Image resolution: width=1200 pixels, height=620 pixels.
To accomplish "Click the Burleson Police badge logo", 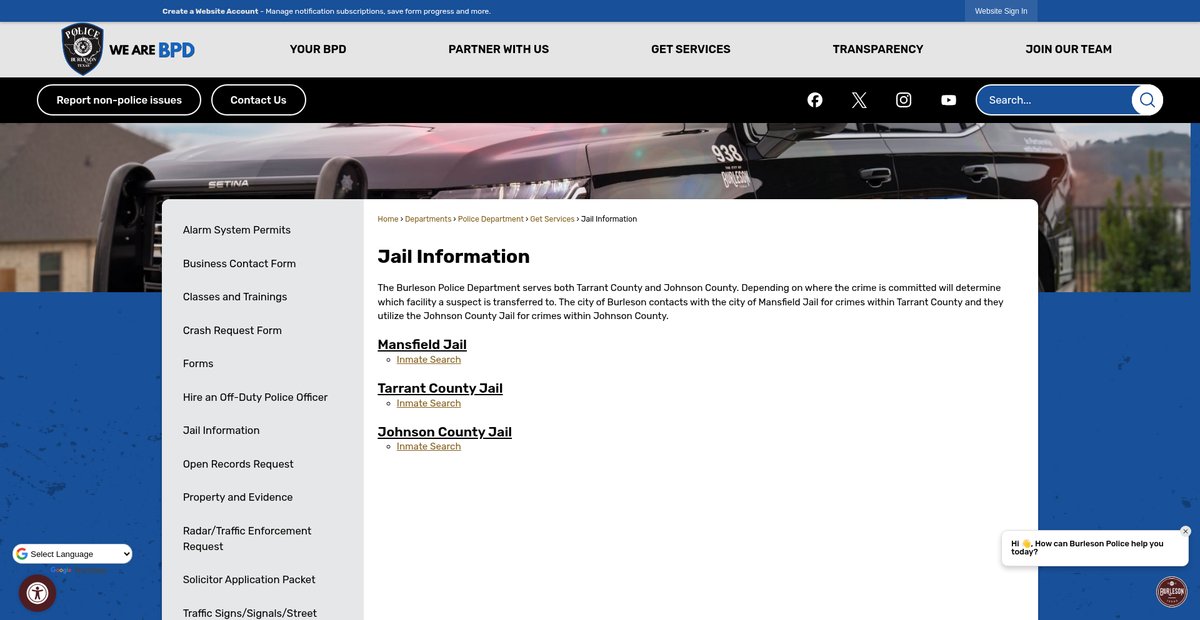I will pos(83,49).
